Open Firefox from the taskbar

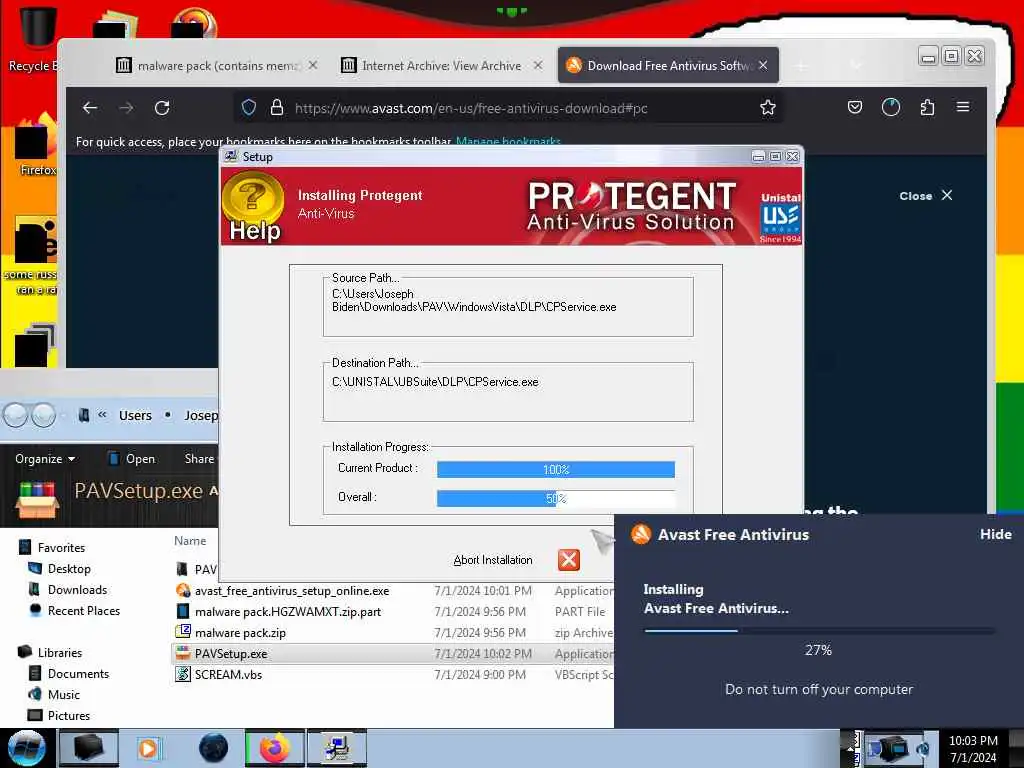(276, 748)
